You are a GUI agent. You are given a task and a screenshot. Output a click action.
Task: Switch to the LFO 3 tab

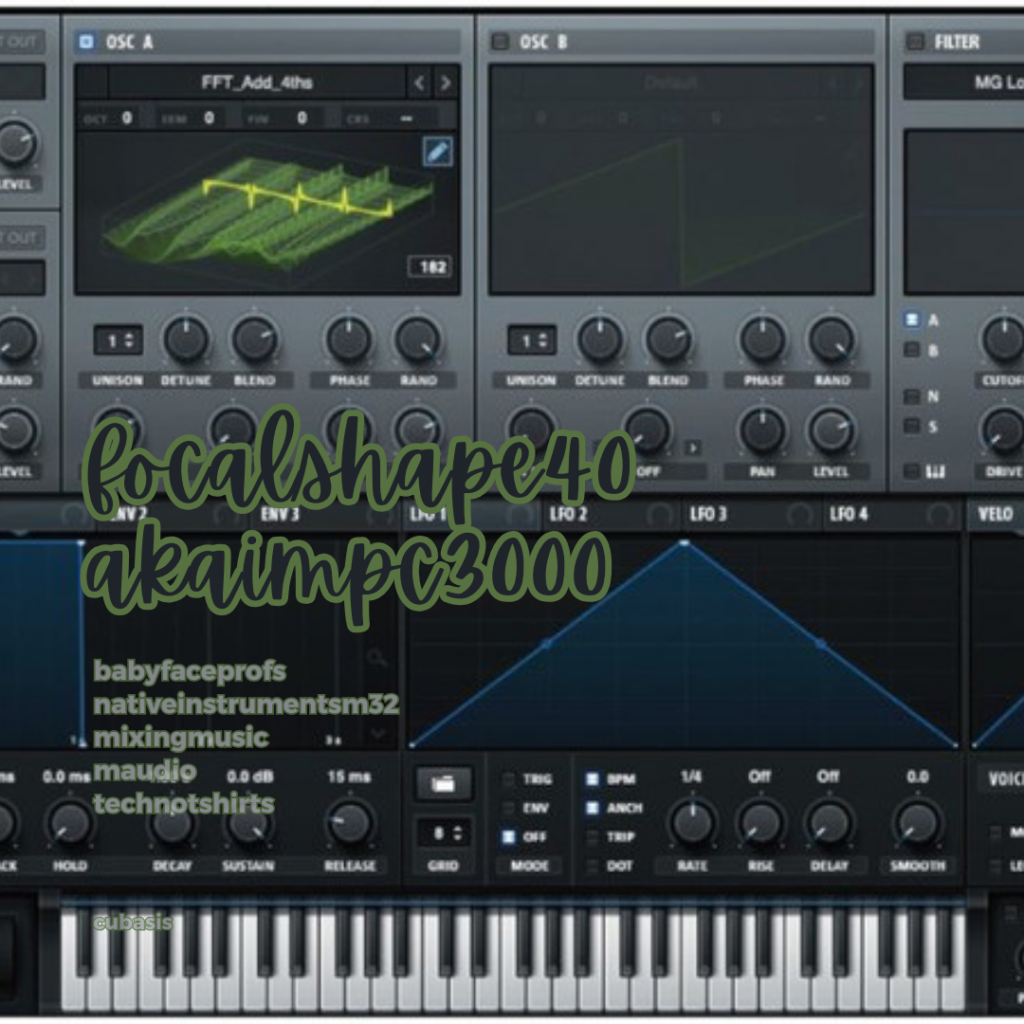tap(708, 515)
